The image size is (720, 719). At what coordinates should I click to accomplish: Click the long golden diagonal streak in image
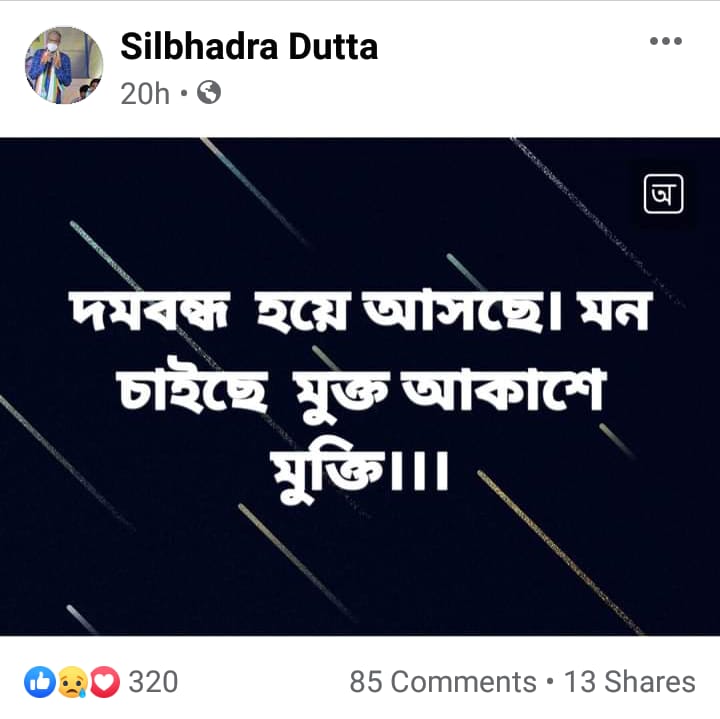[560, 552]
